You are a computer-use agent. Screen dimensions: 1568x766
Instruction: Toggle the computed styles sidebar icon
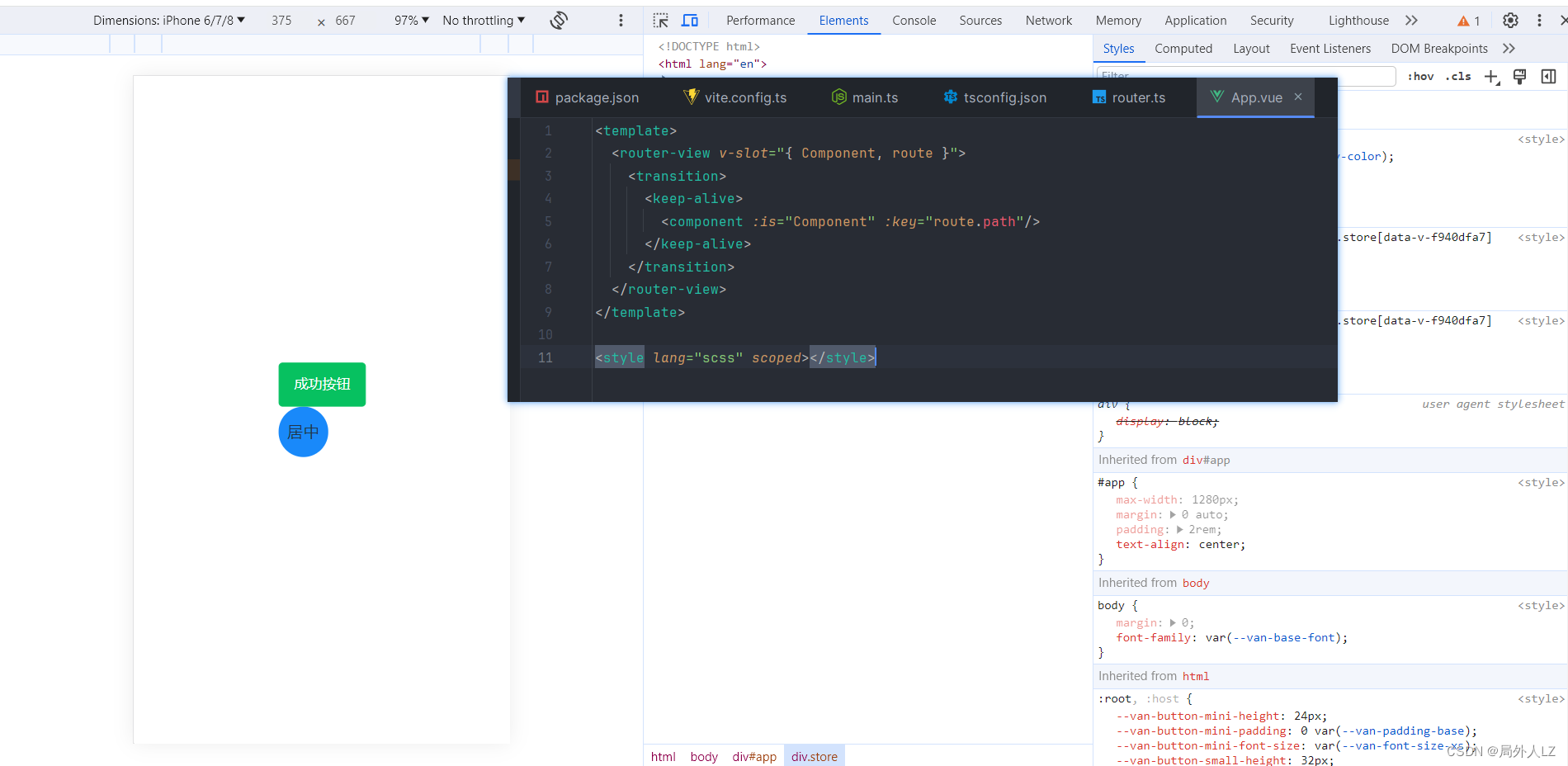[1548, 77]
